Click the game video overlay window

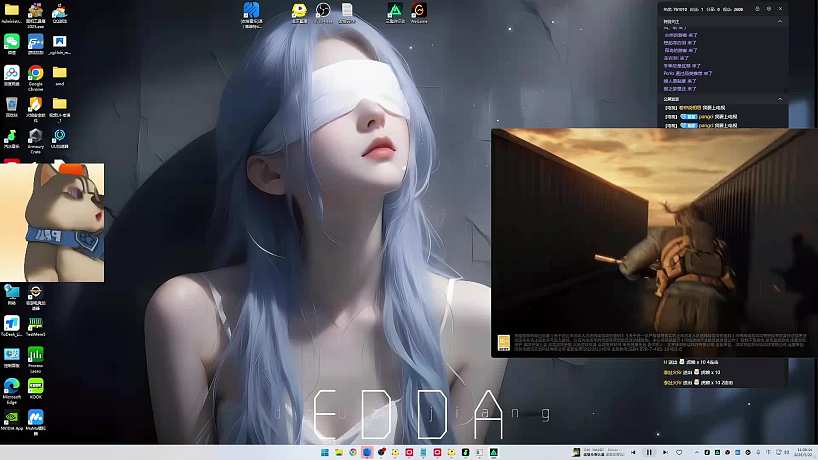[654, 243]
